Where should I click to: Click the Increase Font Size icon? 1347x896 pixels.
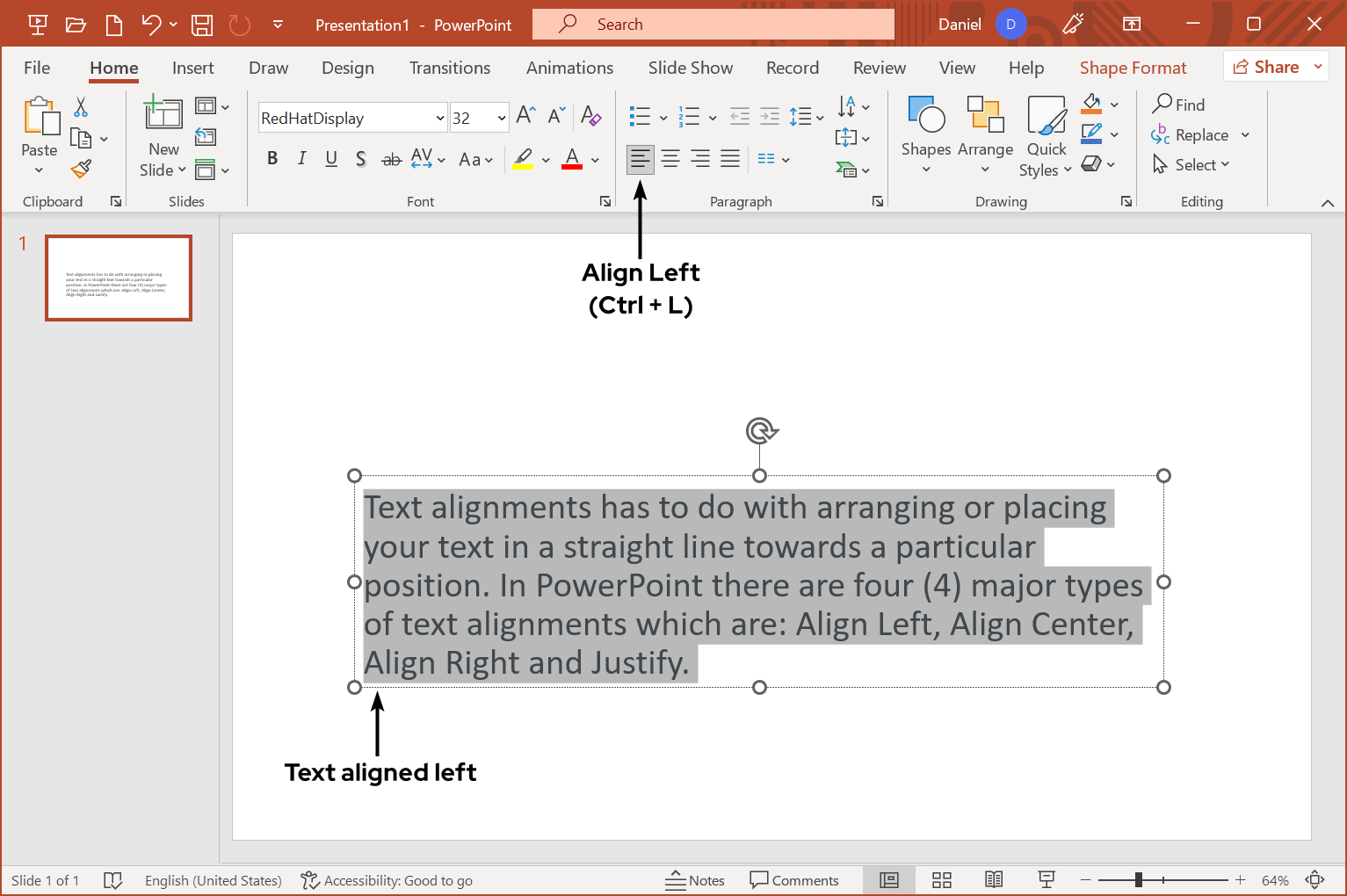pyautogui.click(x=525, y=115)
